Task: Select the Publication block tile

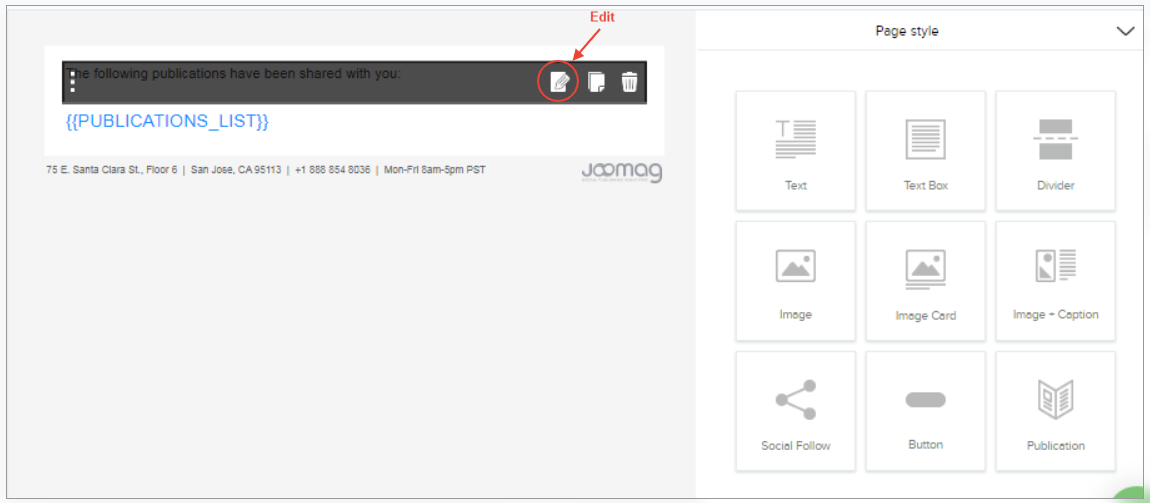Action: [x=1055, y=411]
